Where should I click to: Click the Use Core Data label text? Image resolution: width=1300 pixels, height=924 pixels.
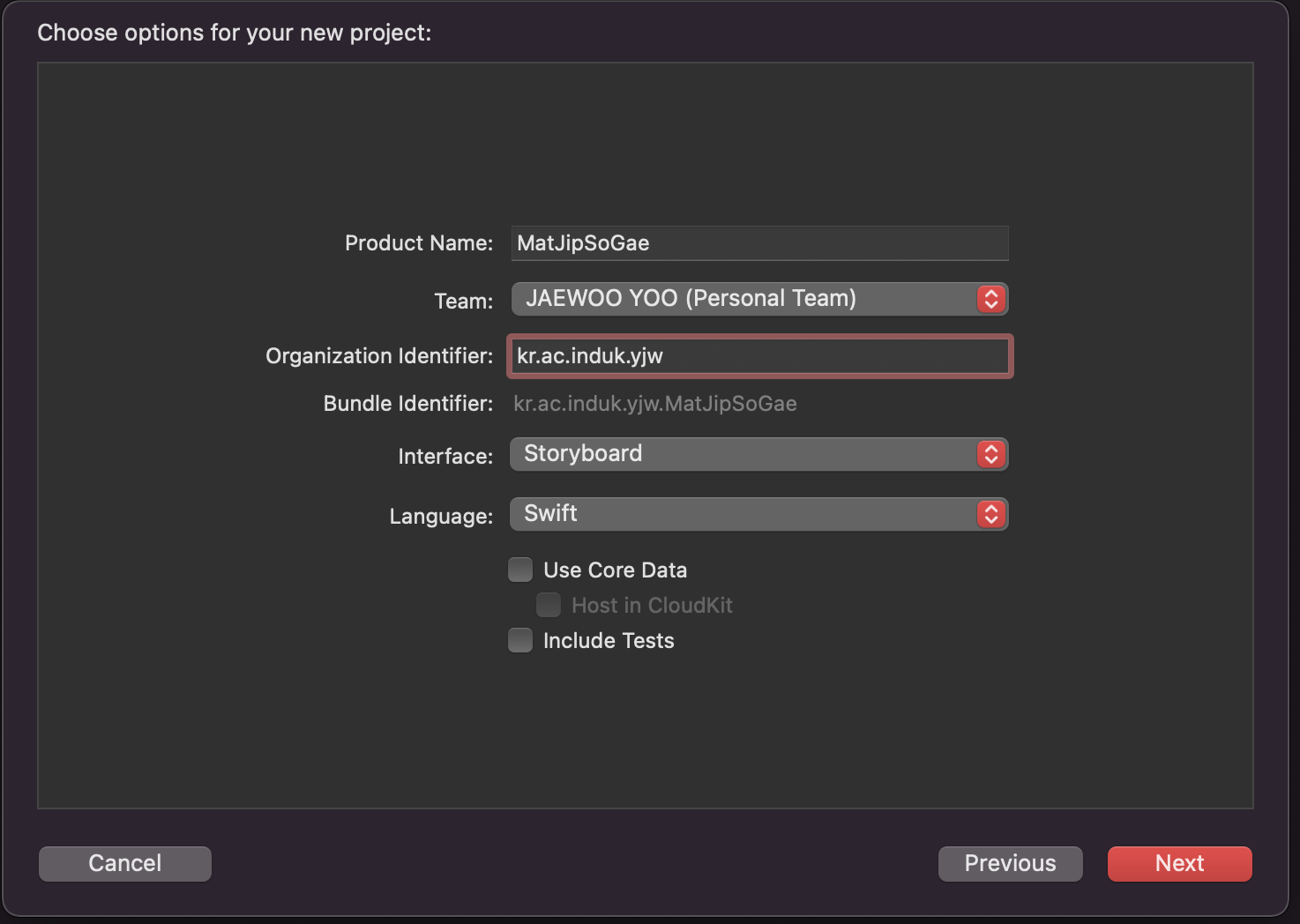tap(615, 570)
